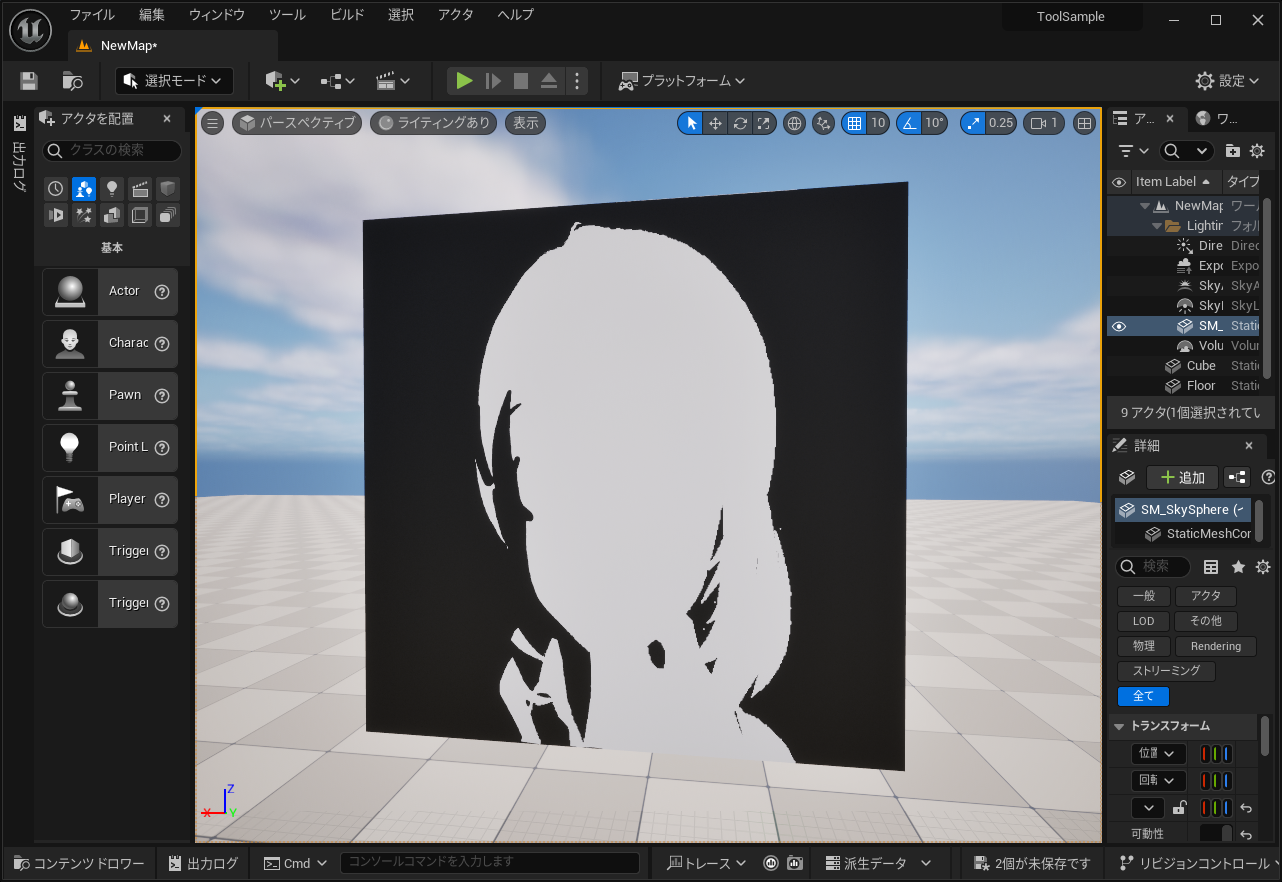Activate the rotate tool in viewport
This screenshot has width=1282, height=882.
(740, 123)
